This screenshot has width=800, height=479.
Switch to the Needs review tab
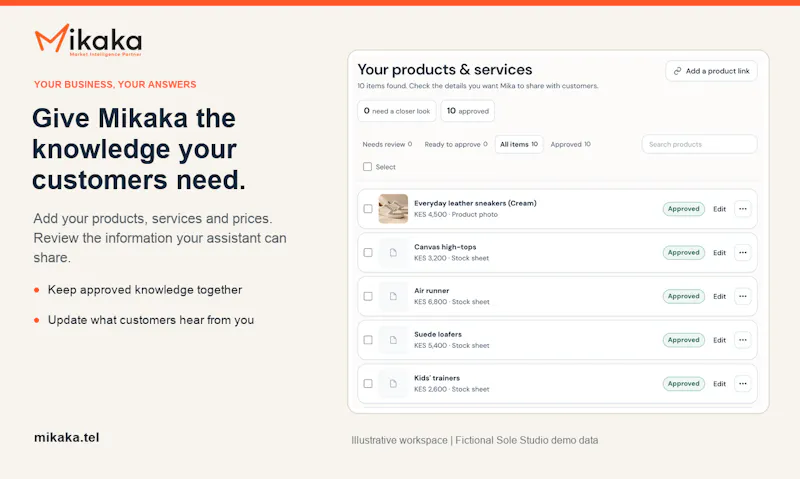[x=387, y=144]
